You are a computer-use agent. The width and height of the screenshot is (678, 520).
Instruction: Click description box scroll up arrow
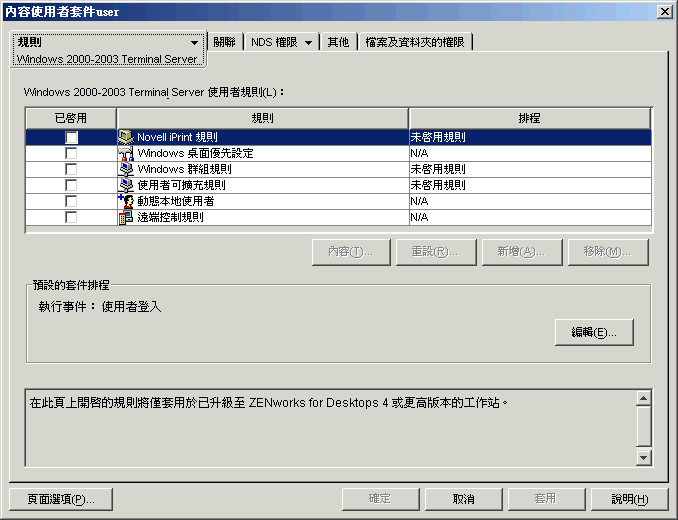point(643,398)
